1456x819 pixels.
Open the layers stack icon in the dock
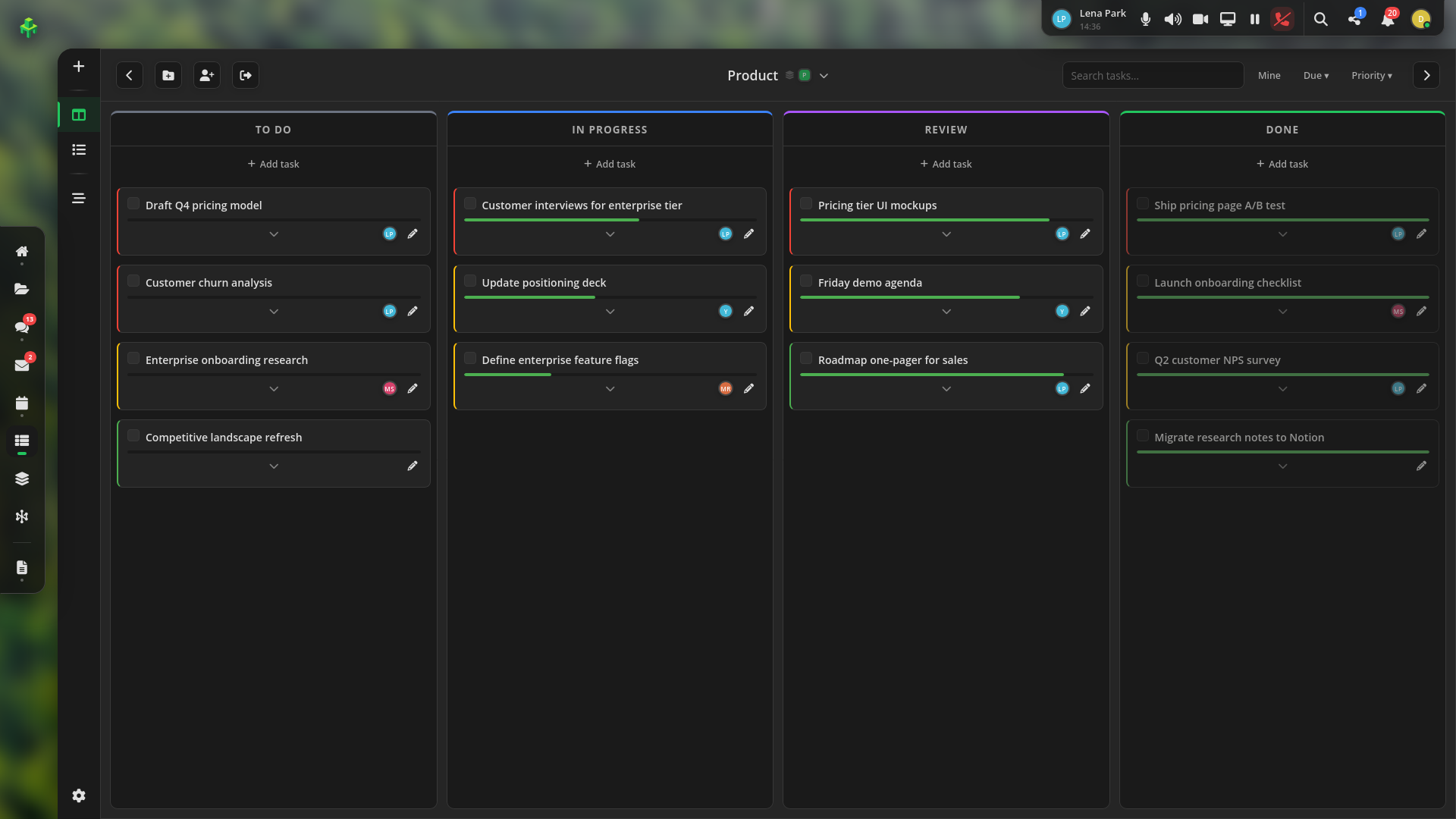[x=22, y=479]
